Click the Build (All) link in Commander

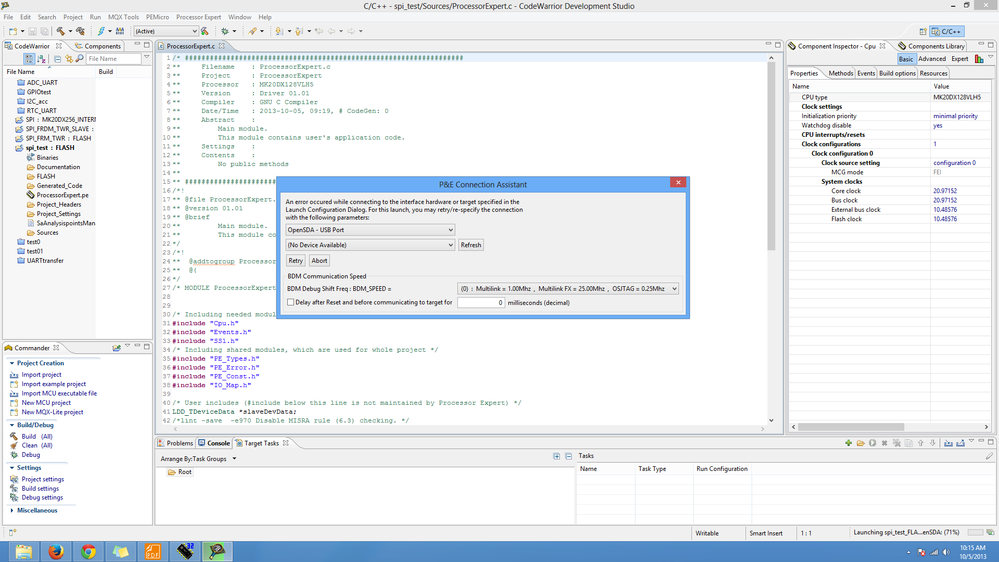tap(37, 436)
